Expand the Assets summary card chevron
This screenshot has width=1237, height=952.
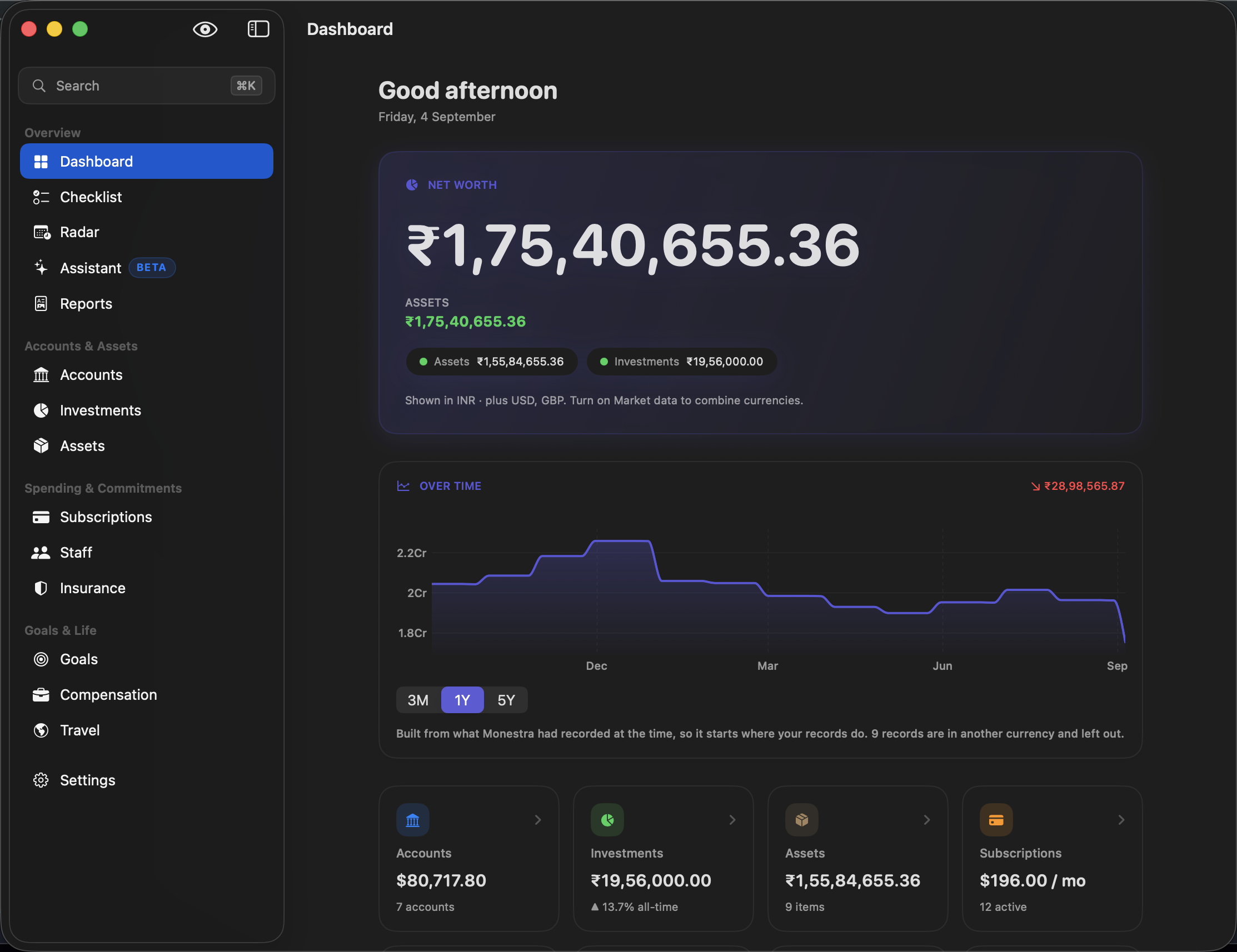926,820
